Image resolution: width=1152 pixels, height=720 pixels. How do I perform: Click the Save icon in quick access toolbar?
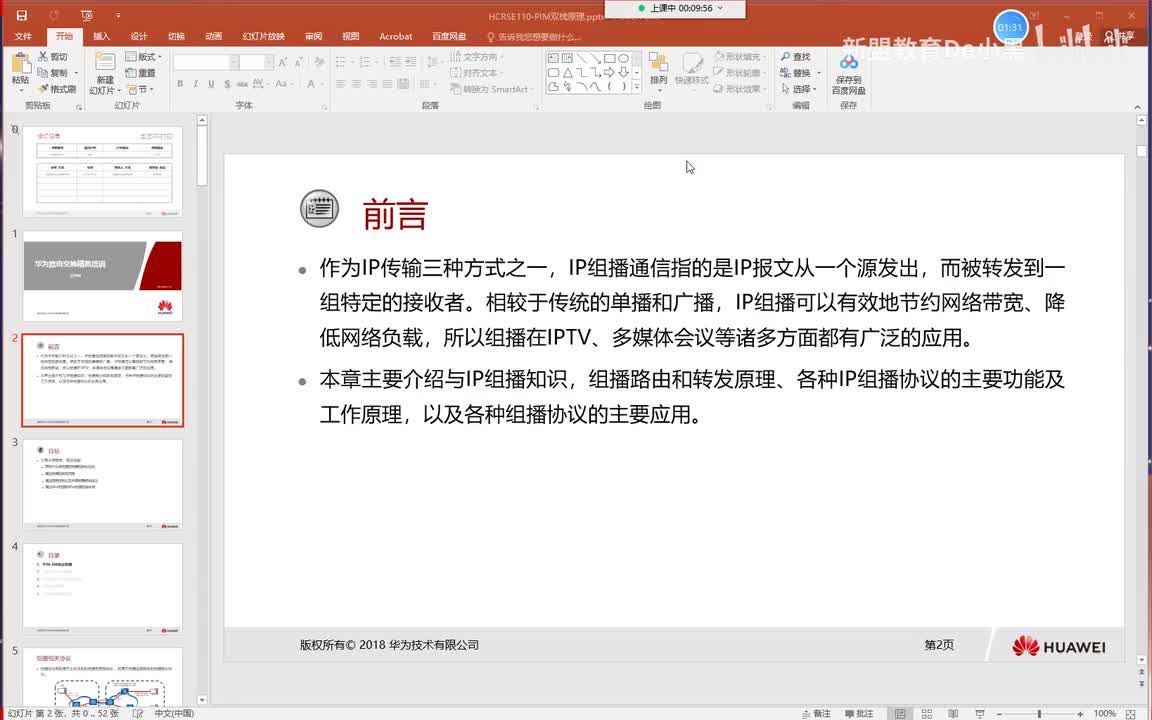pos(22,15)
